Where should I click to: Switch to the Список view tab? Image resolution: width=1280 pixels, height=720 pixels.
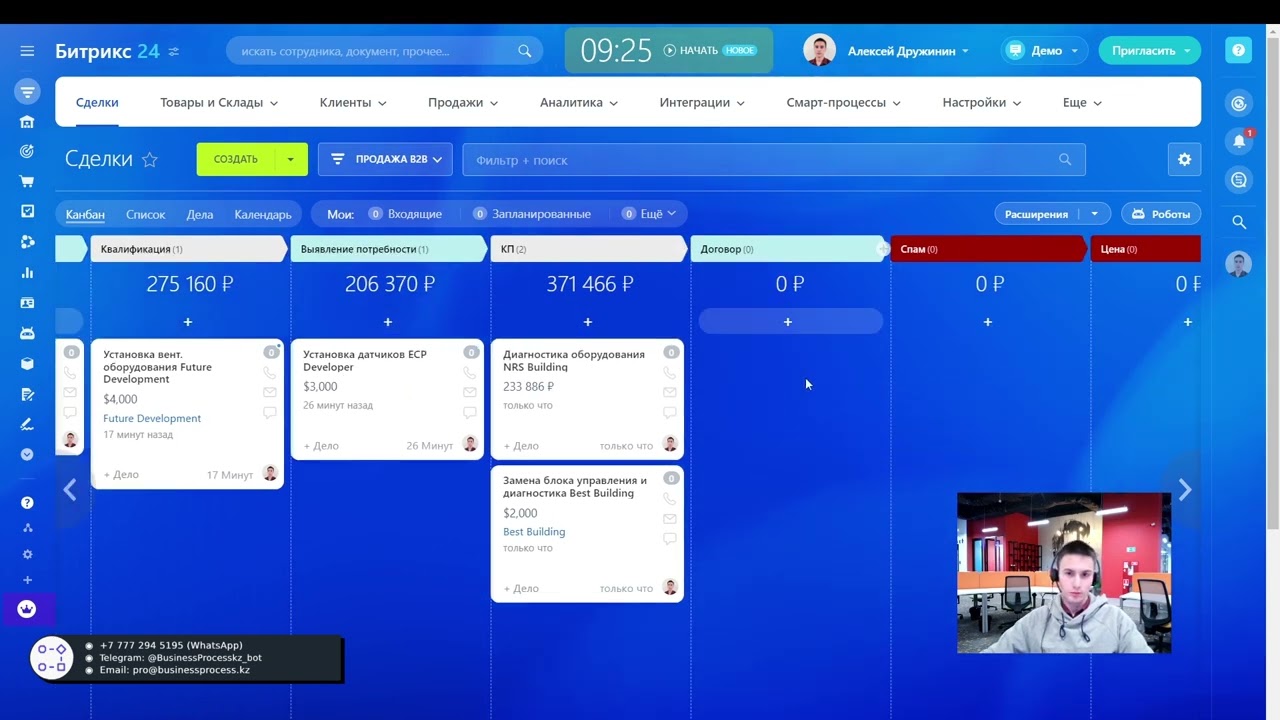tap(146, 214)
